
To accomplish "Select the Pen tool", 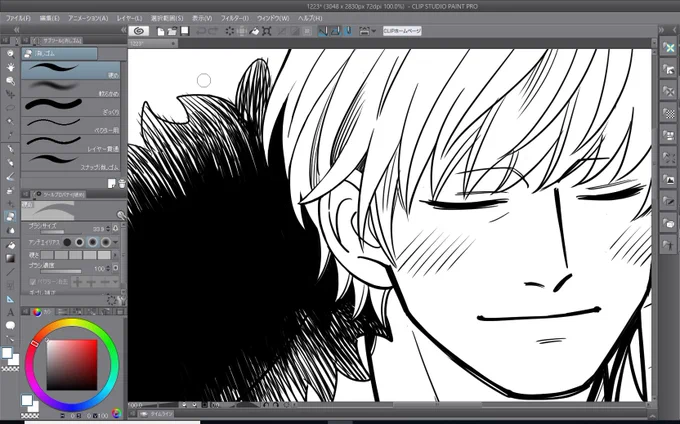I will click(10, 149).
